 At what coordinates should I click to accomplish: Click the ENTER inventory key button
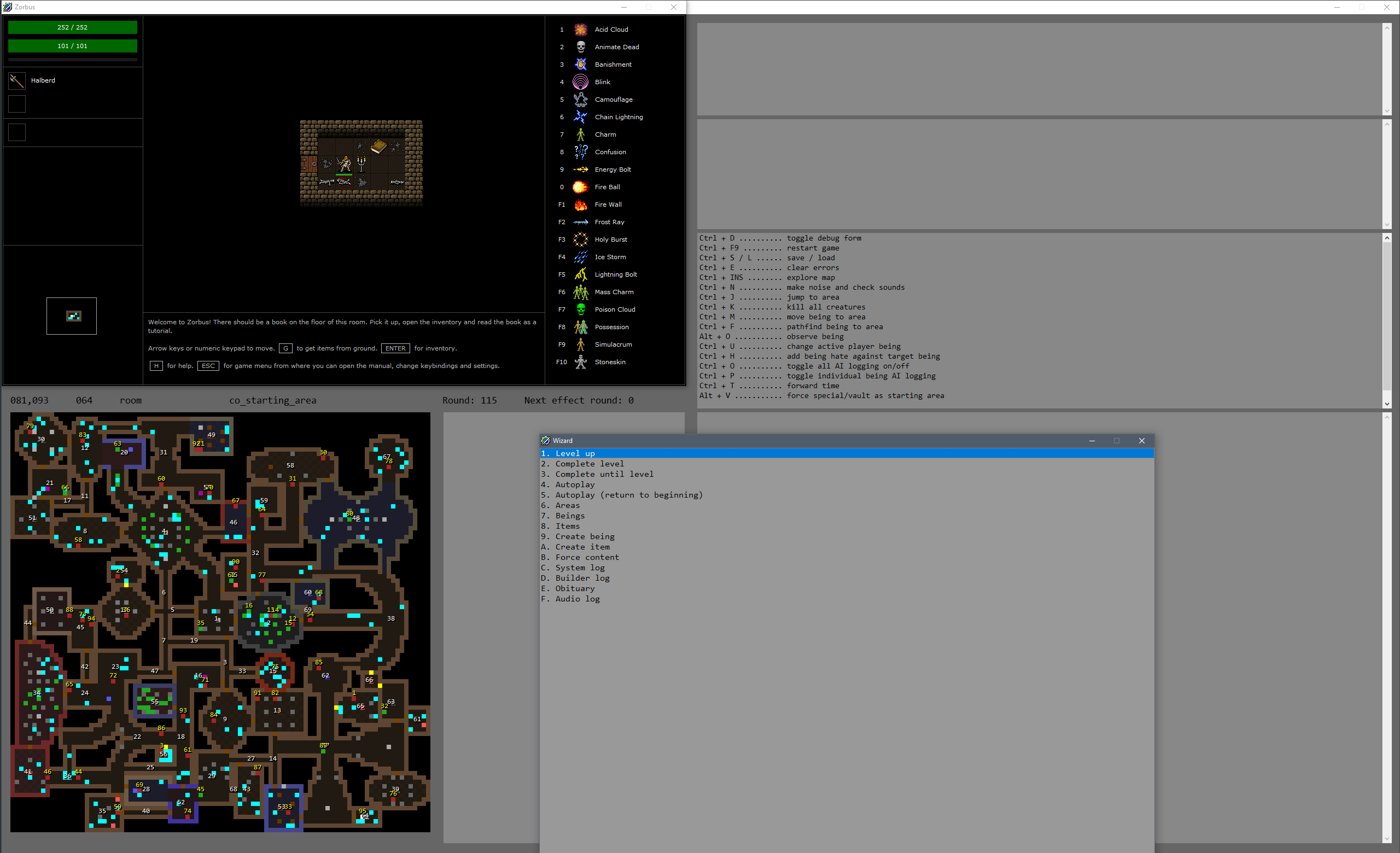point(395,348)
